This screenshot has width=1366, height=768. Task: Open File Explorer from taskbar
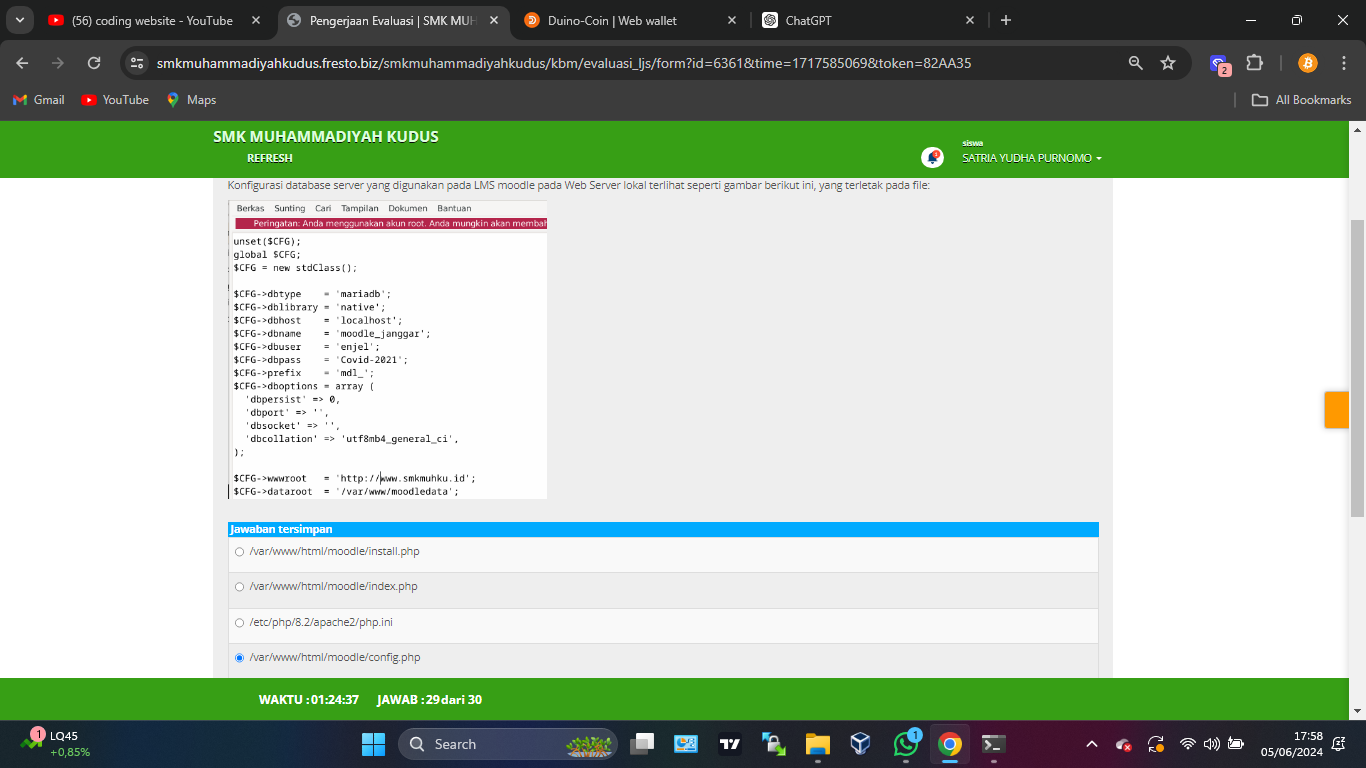(x=818, y=744)
